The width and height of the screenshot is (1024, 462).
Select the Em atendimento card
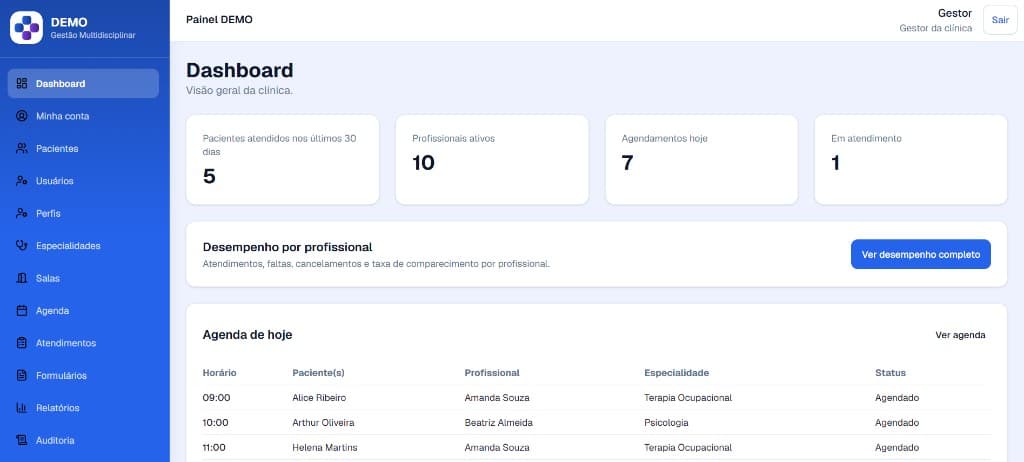911,160
